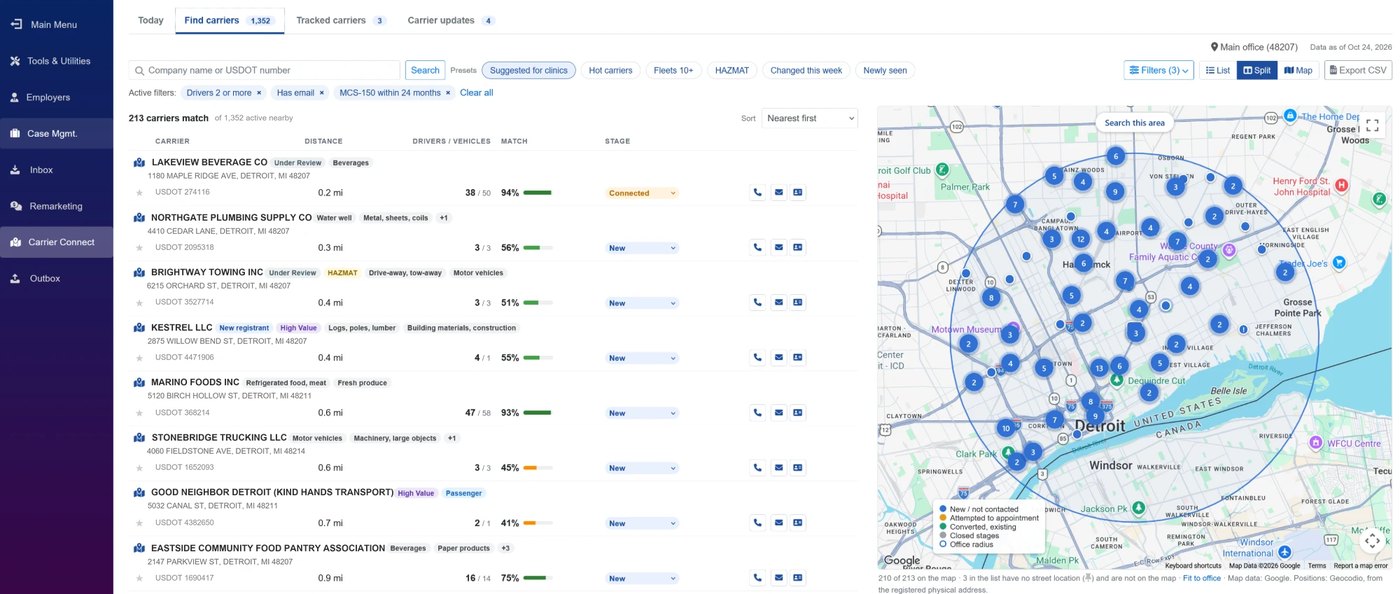
Task: Click envelope icon on Brightway Towing row
Action: [778, 303]
